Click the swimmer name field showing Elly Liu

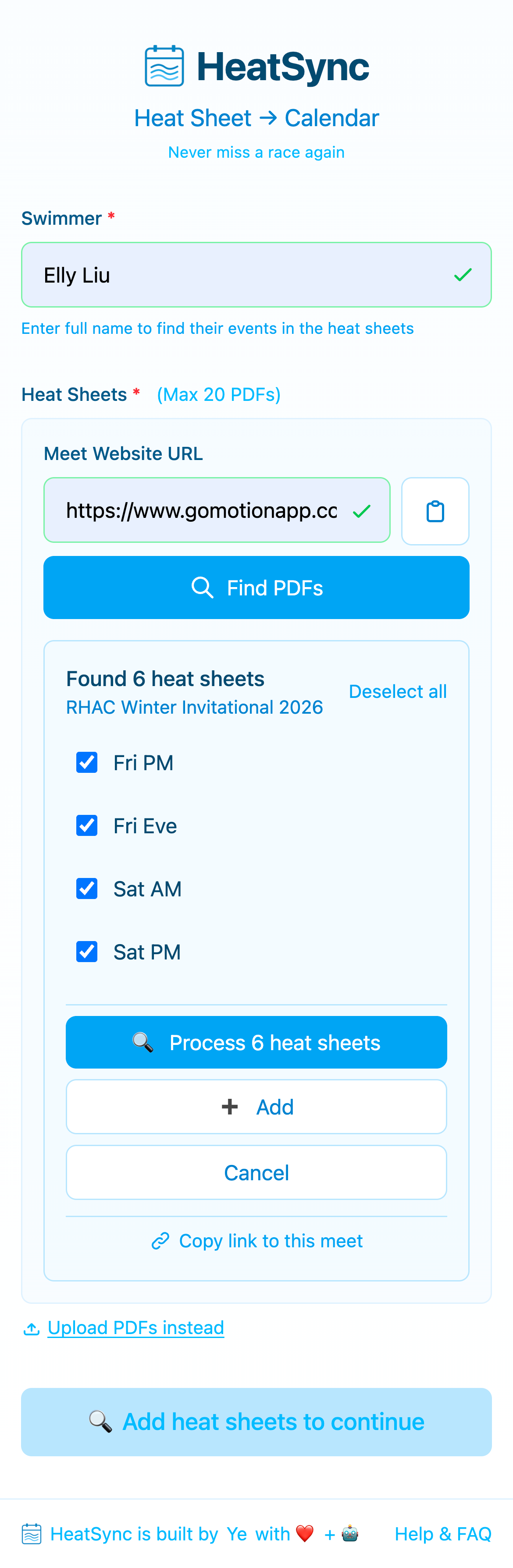point(256,275)
